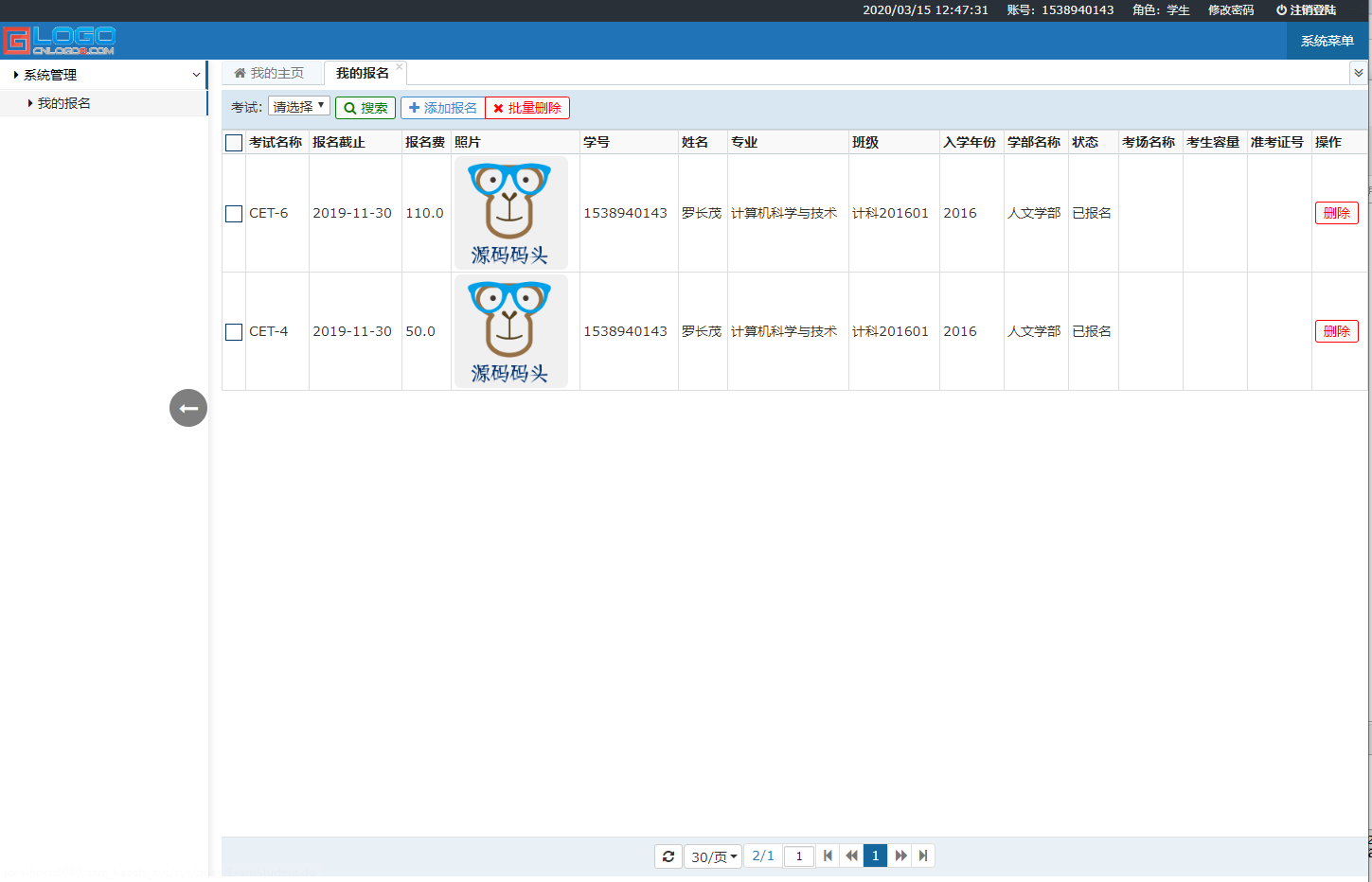Click the refresh icon in pagination bar
This screenshot has height=882, width=1372.
668,856
